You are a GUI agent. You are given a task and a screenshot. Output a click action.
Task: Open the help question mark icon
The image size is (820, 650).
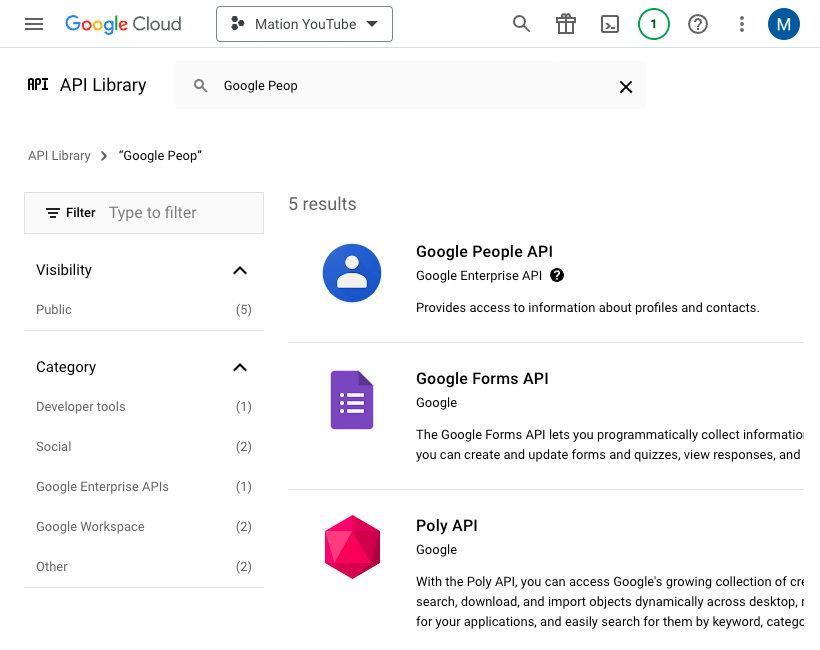click(698, 24)
